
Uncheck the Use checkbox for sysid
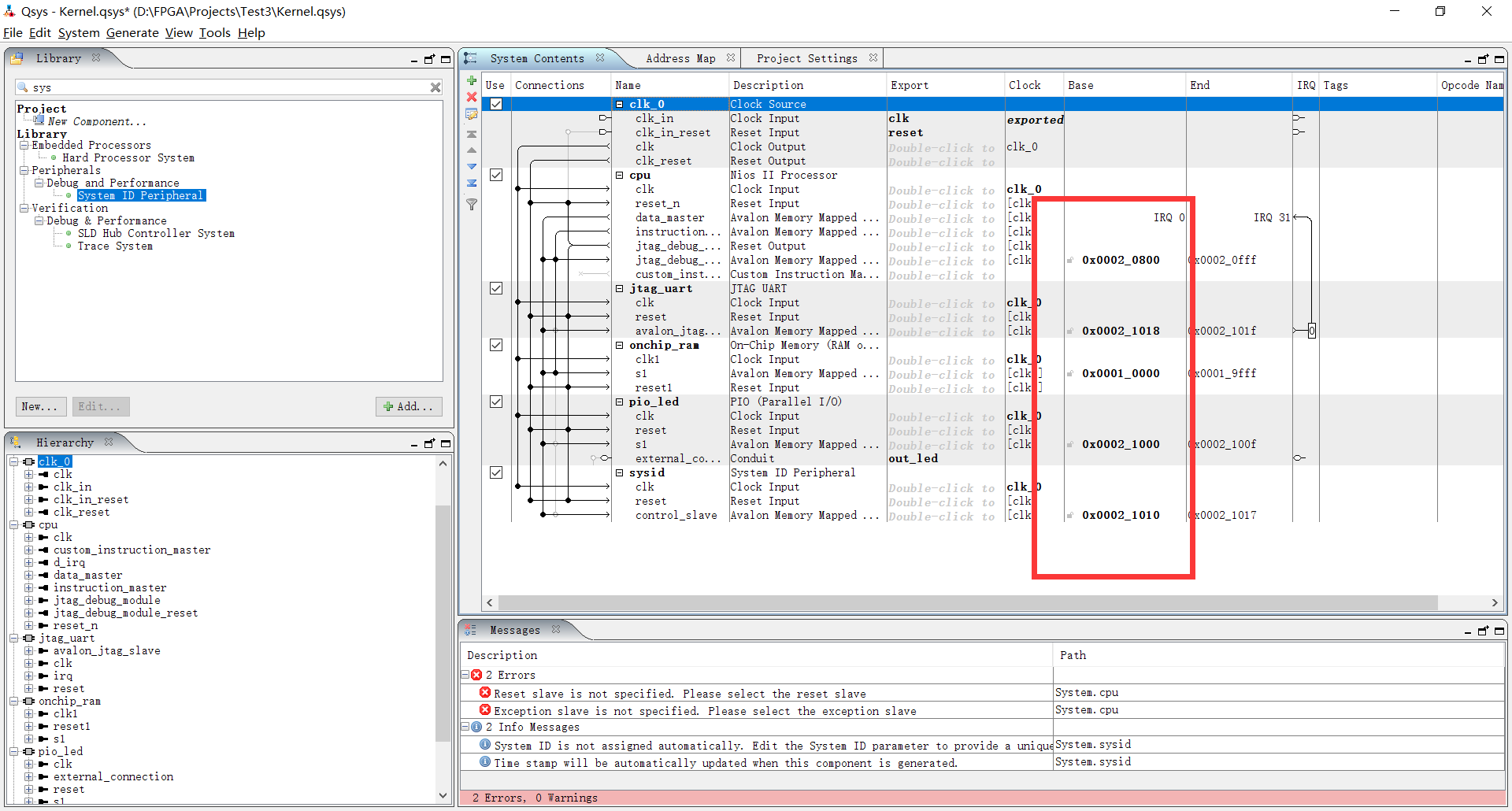496,472
